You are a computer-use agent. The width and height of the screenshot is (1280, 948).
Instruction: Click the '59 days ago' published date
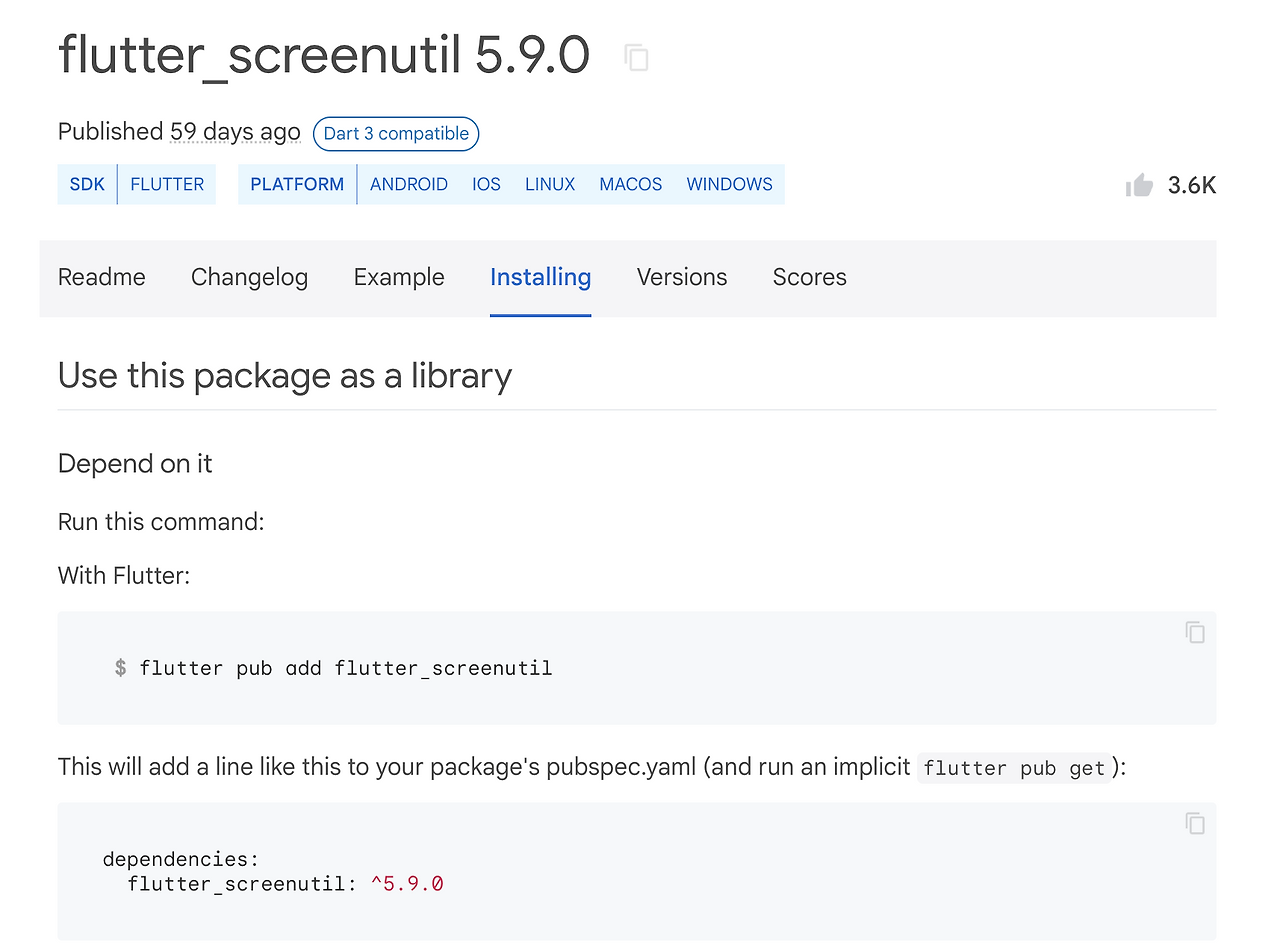(234, 131)
